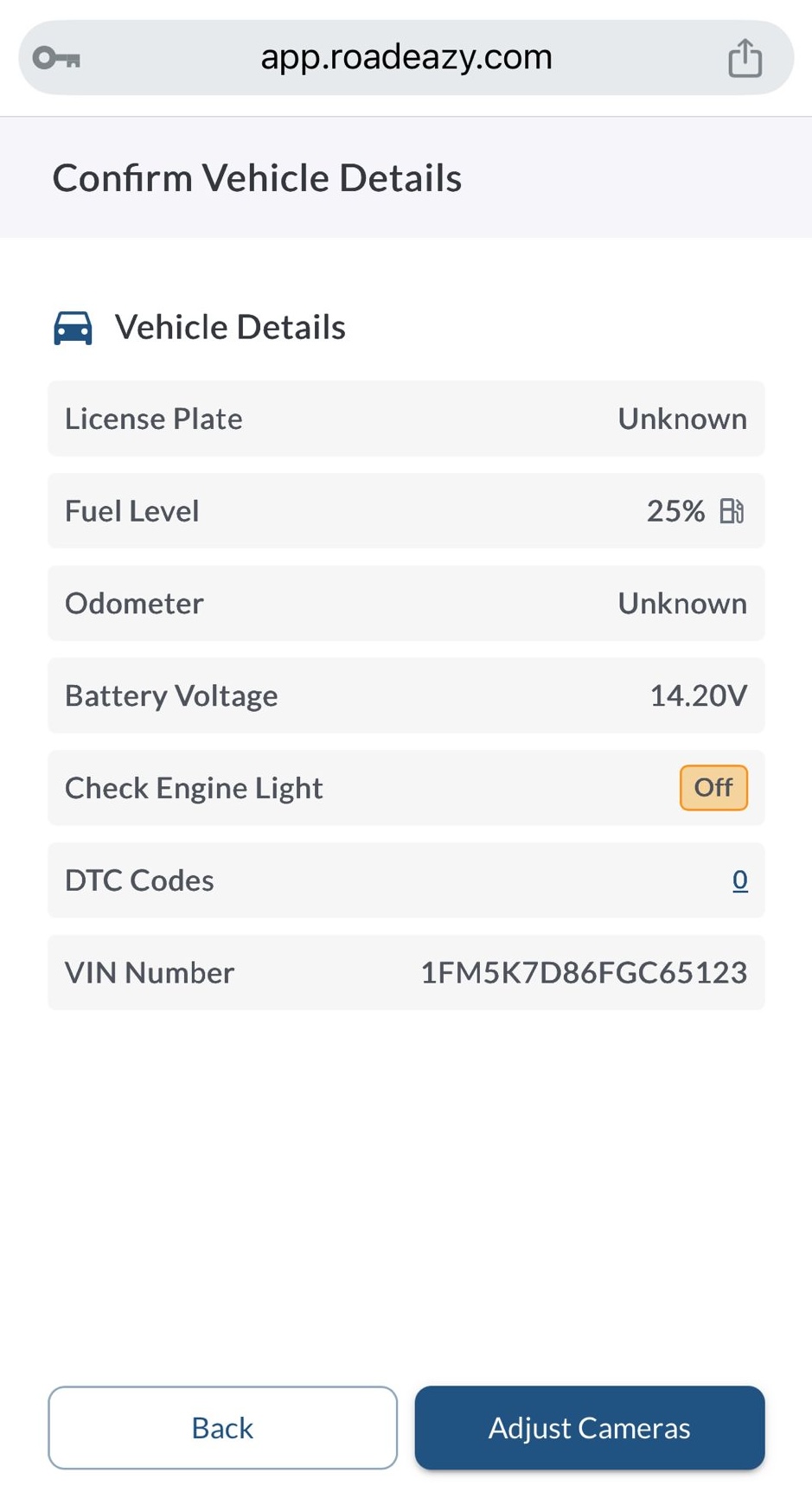Viewport: 812px width, 1511px height.
Task: Tap the Adjust Cameras button
Action: [x=589, y=1427]
